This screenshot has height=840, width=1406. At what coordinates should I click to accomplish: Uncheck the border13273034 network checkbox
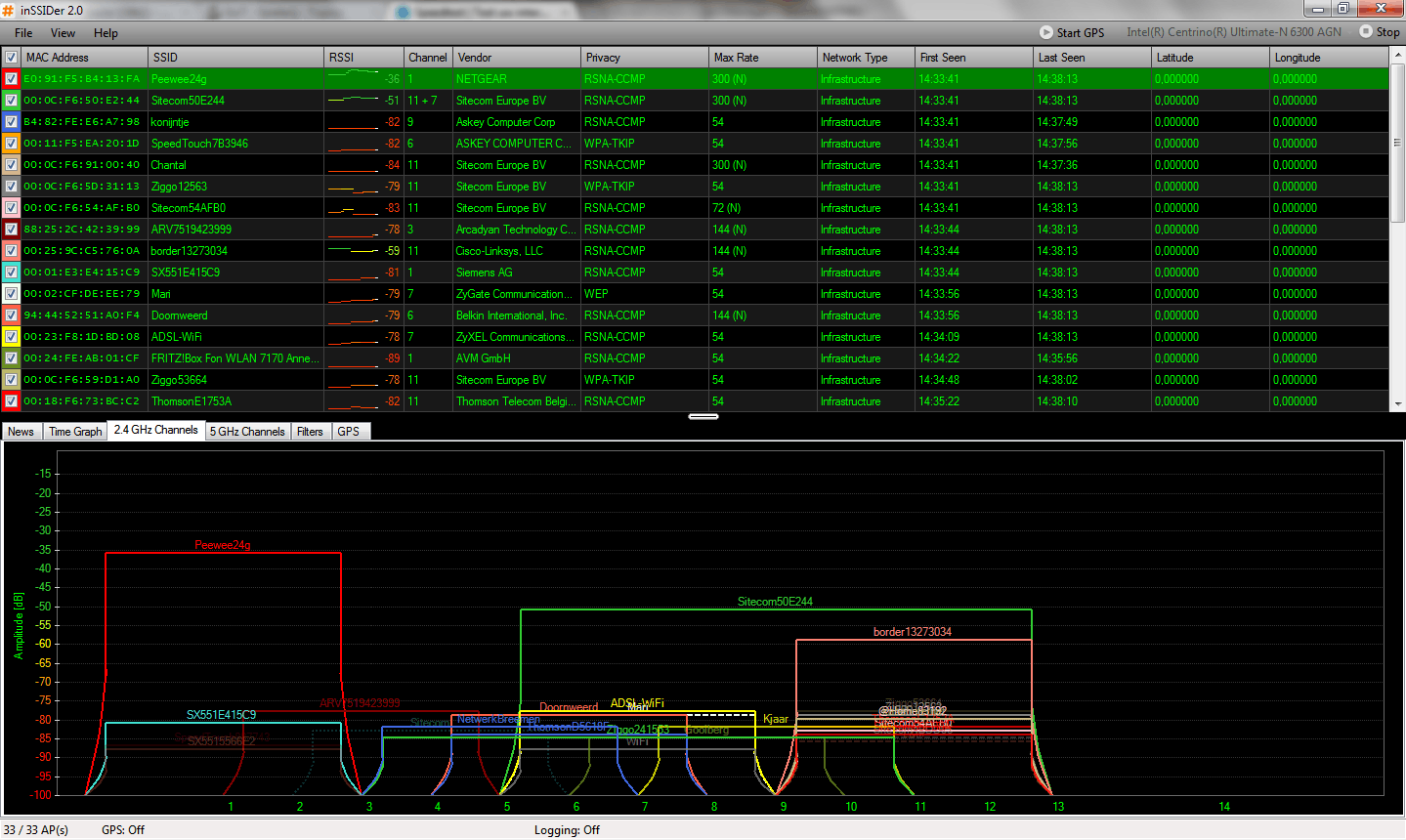tap(11, 251)
